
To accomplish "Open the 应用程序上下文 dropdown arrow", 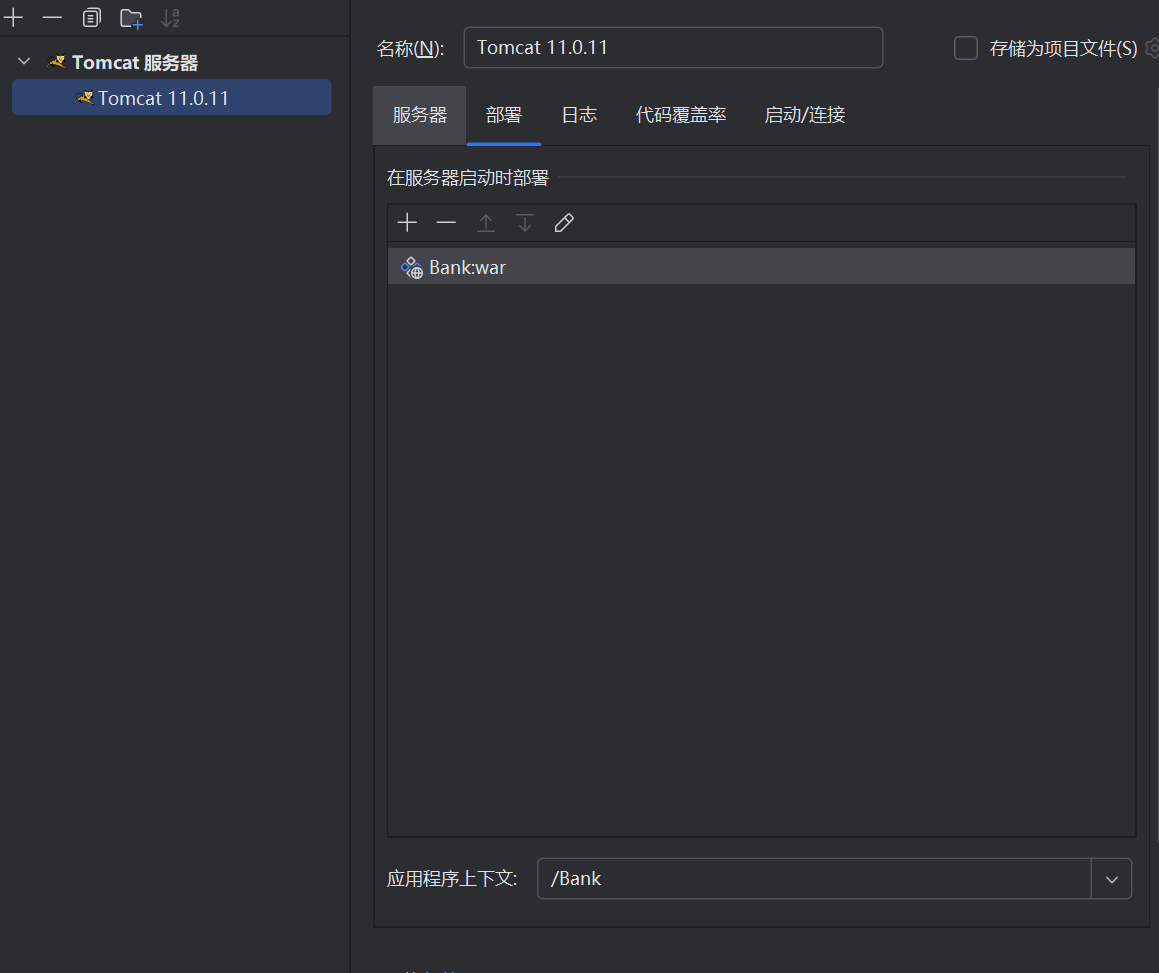I will (x=1112, y=879).
